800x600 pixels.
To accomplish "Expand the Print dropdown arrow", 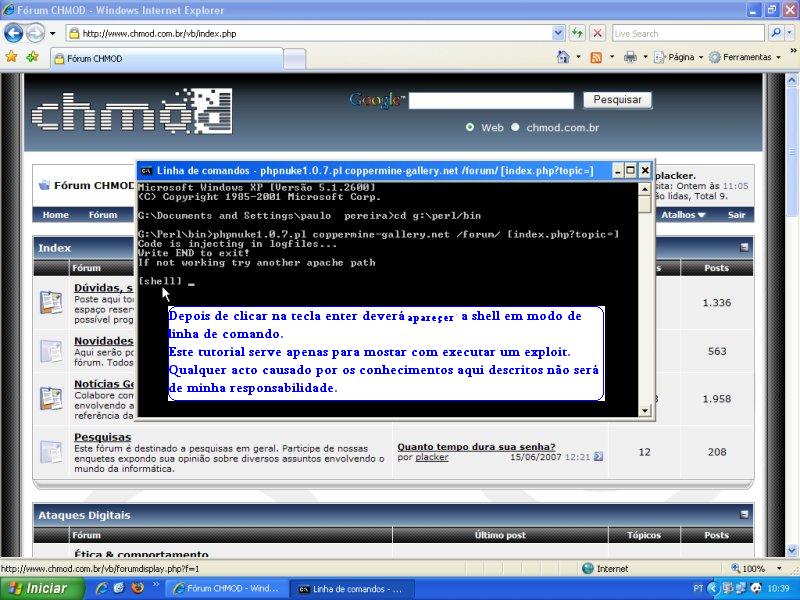I will coord(645,57).
